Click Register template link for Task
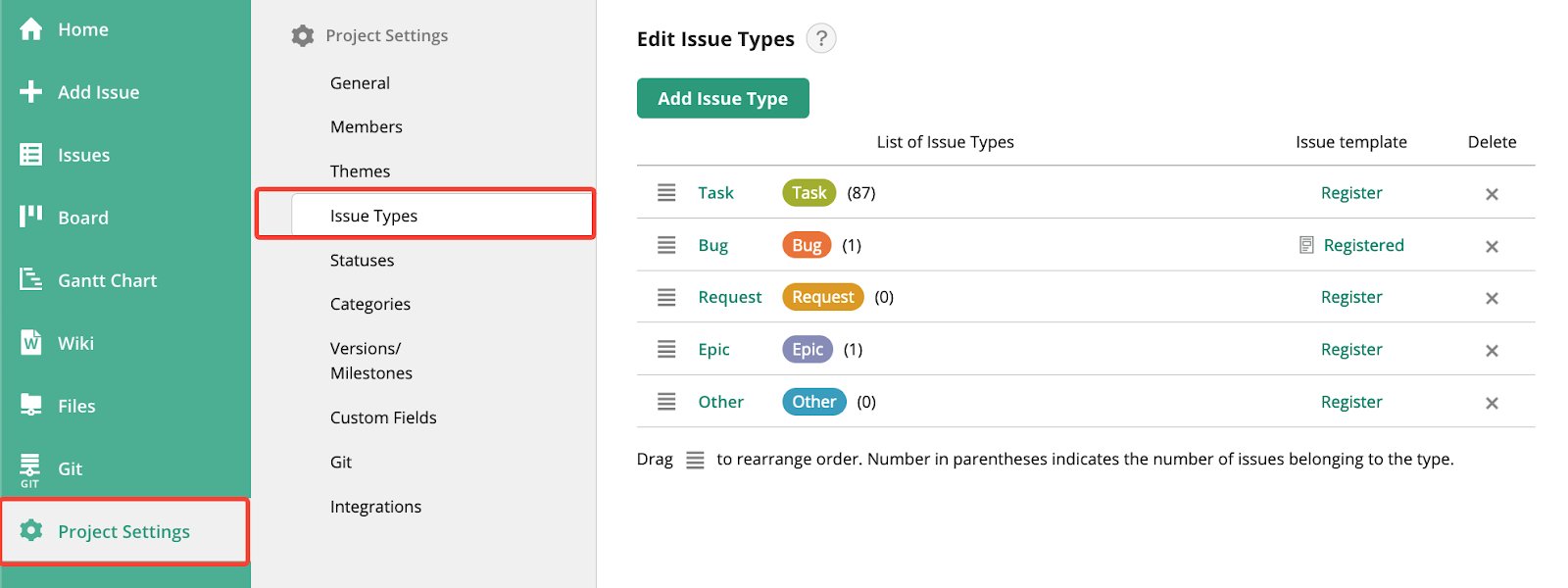This screenshot has height=588, width=1568. (x=1350, y=193)
